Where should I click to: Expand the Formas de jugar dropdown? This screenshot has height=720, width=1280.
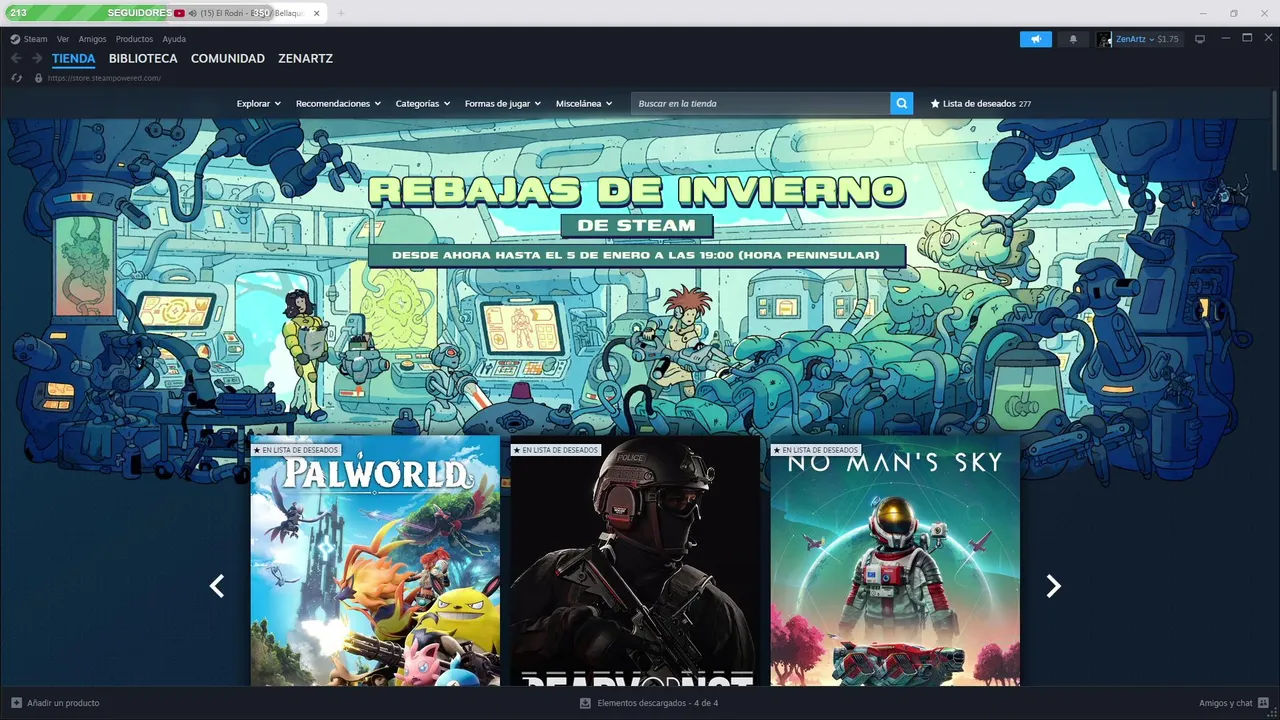(503, 103)
